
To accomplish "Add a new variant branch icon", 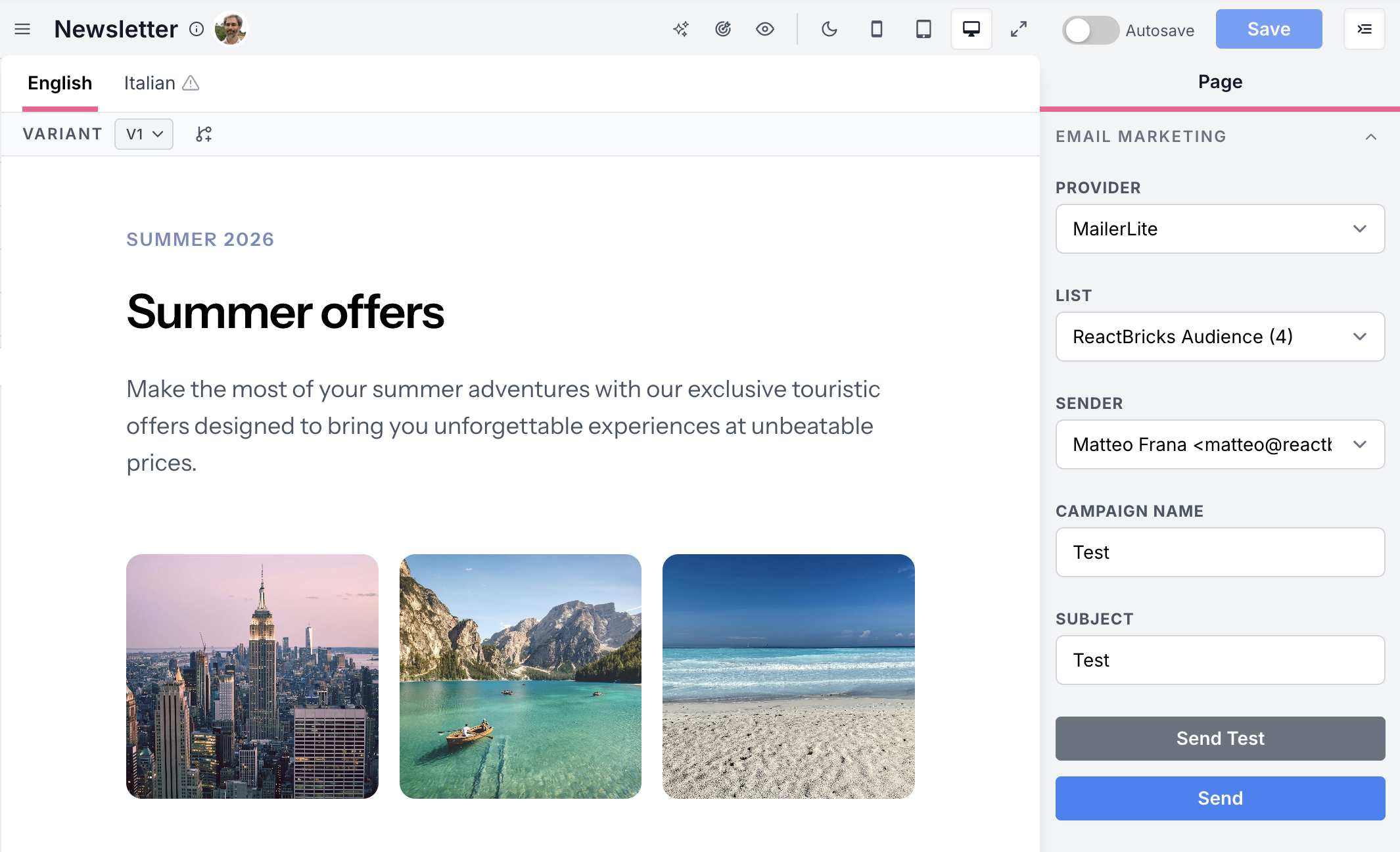I will (204, 134).
